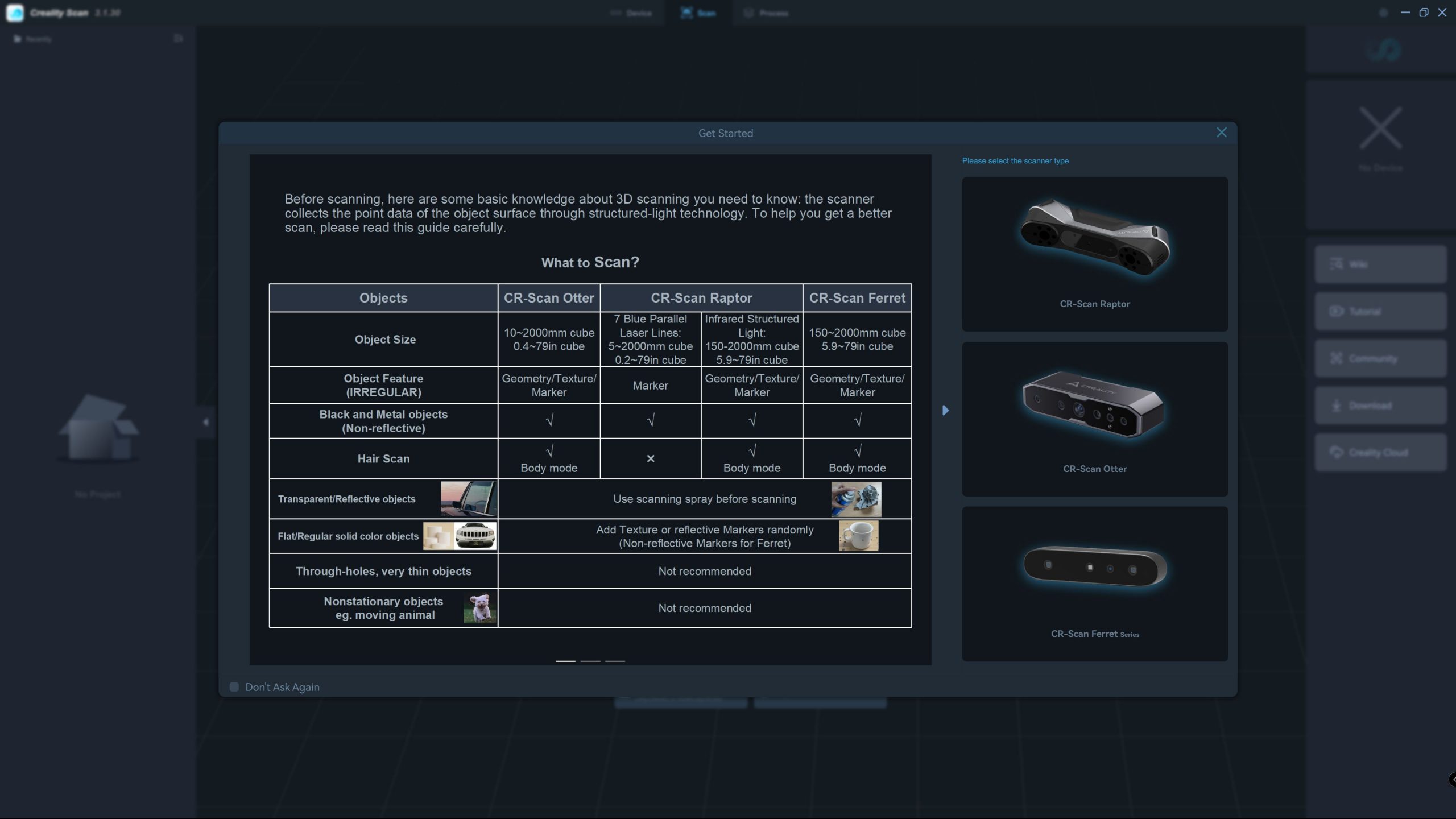
Task: Click the white Jeep photo
Action: coord(475,536)
